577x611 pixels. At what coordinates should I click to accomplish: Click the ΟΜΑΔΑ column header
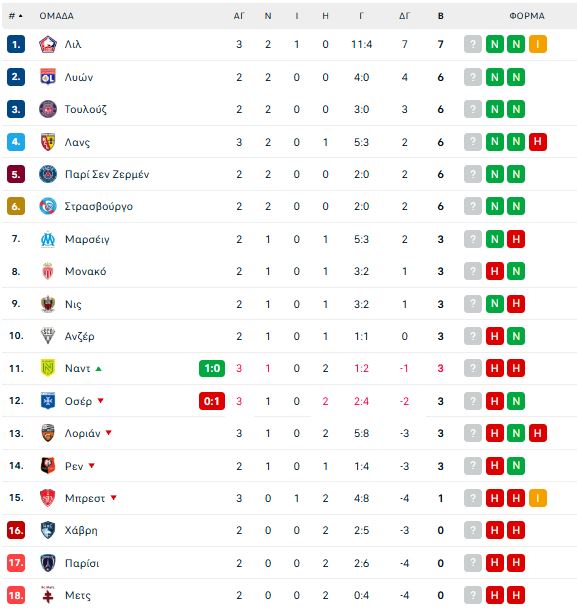click(x=56, y=16)
